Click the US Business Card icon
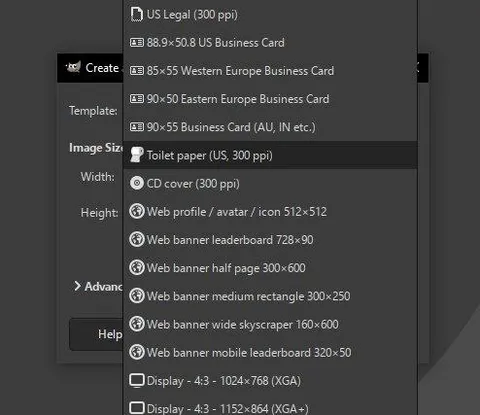 [x=137, y=43]
